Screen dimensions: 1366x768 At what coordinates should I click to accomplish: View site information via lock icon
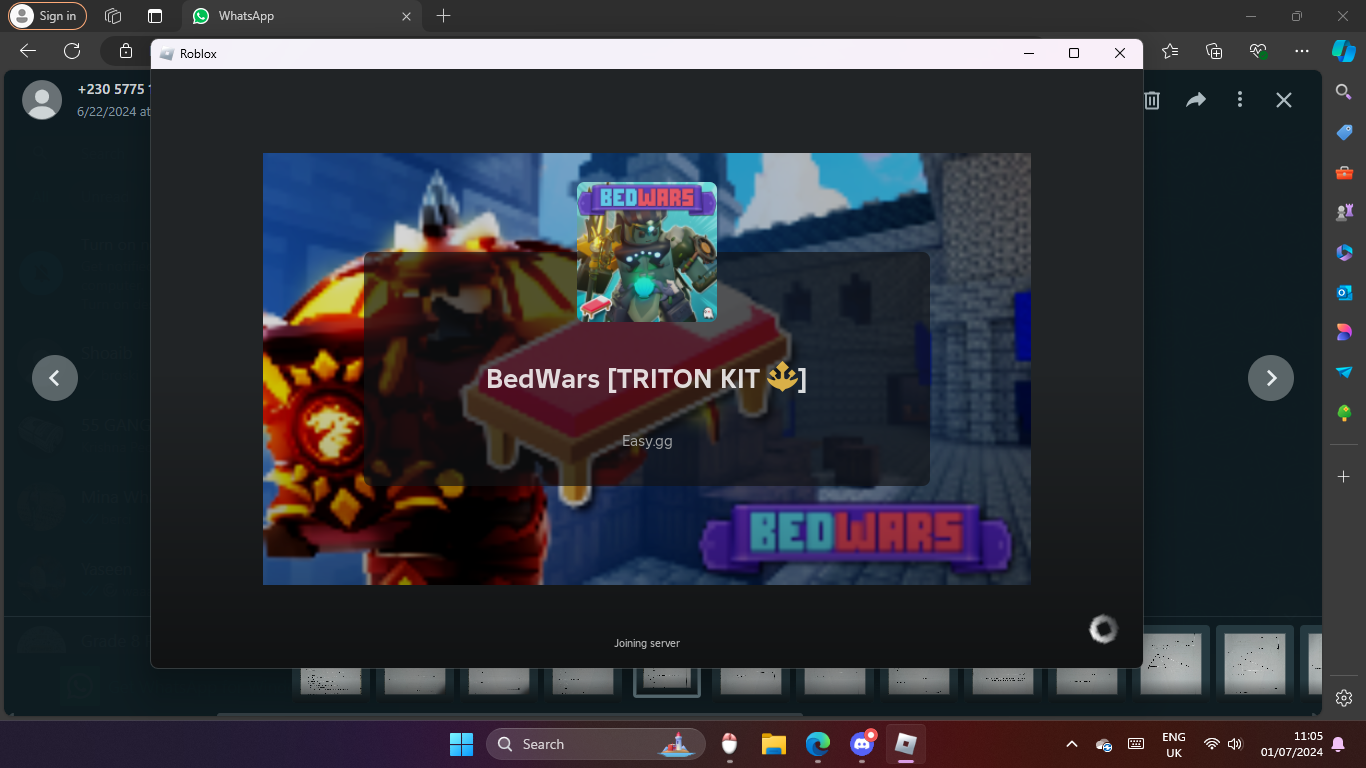126,51
